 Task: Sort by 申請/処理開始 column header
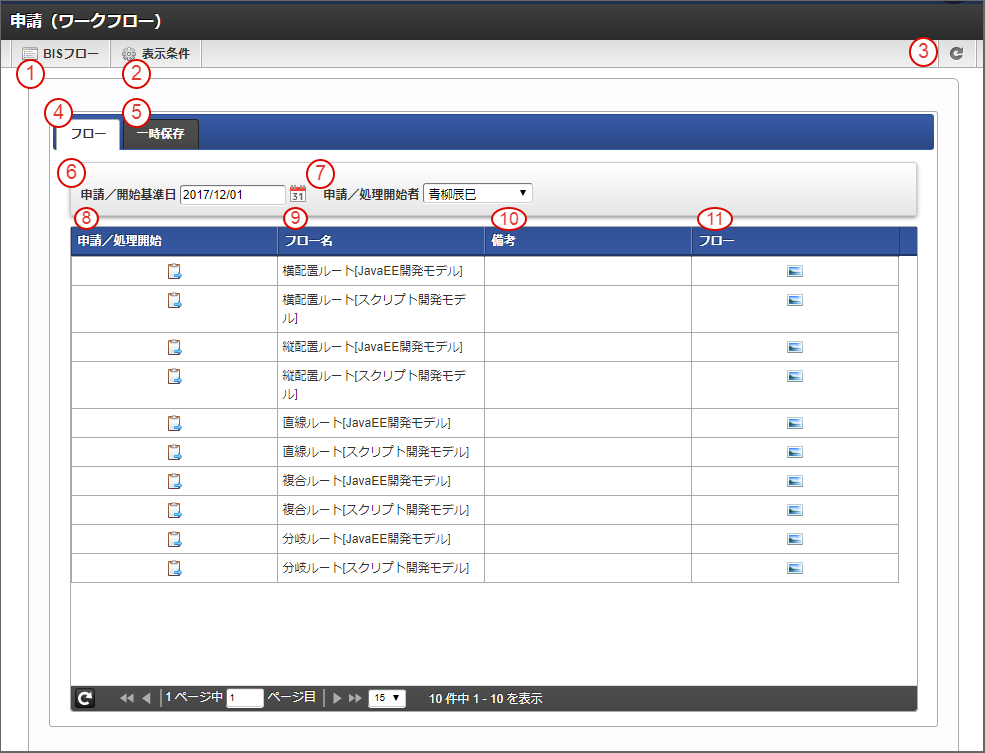point(174,241)
